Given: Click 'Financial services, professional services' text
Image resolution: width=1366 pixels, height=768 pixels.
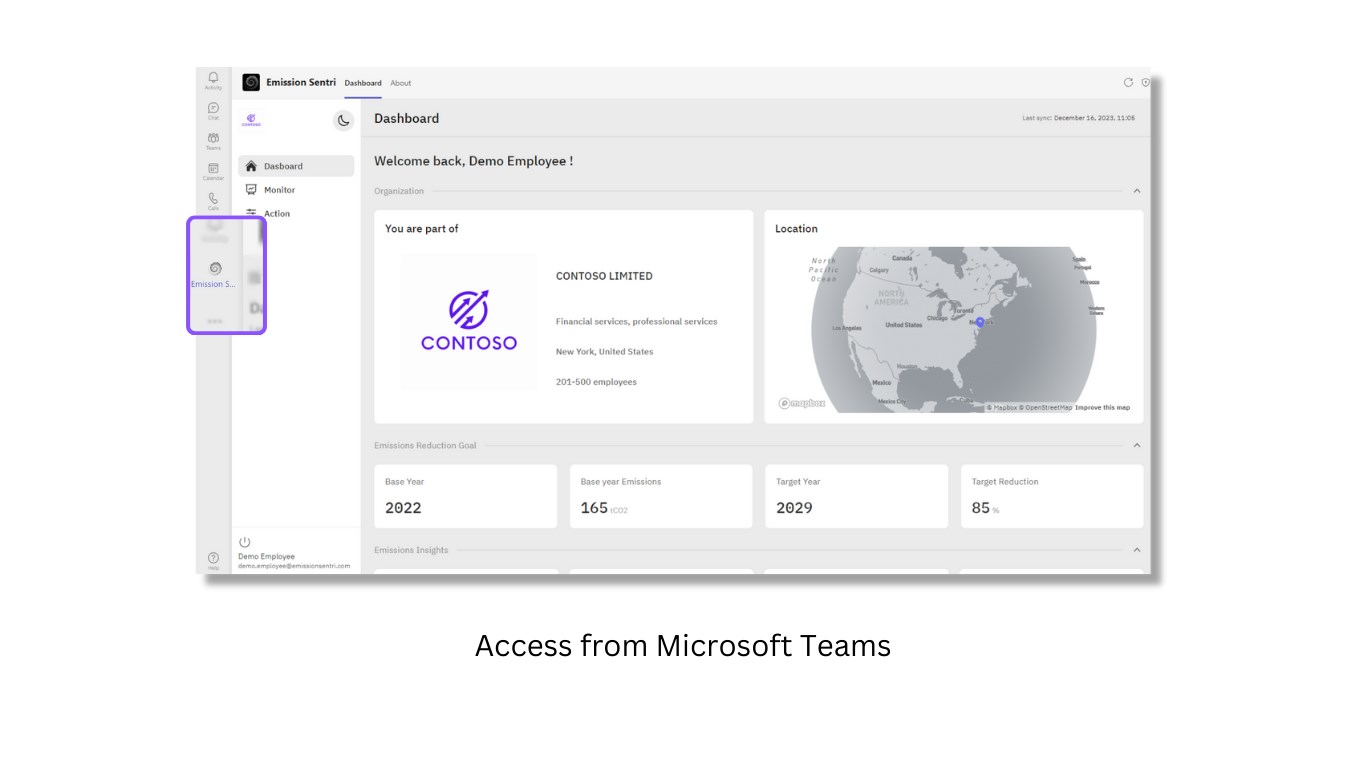Looking at the screenshot, I should point(636,322).
